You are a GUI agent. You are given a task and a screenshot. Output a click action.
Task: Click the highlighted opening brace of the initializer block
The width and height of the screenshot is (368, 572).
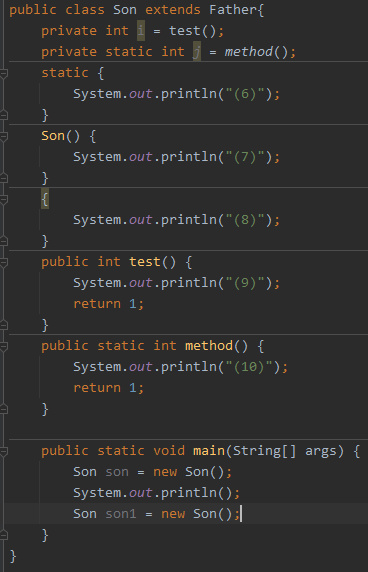click(45, 200)
